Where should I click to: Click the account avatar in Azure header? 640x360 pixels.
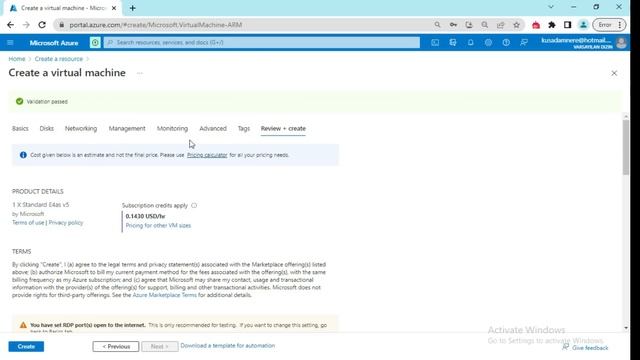pos(621,42)
